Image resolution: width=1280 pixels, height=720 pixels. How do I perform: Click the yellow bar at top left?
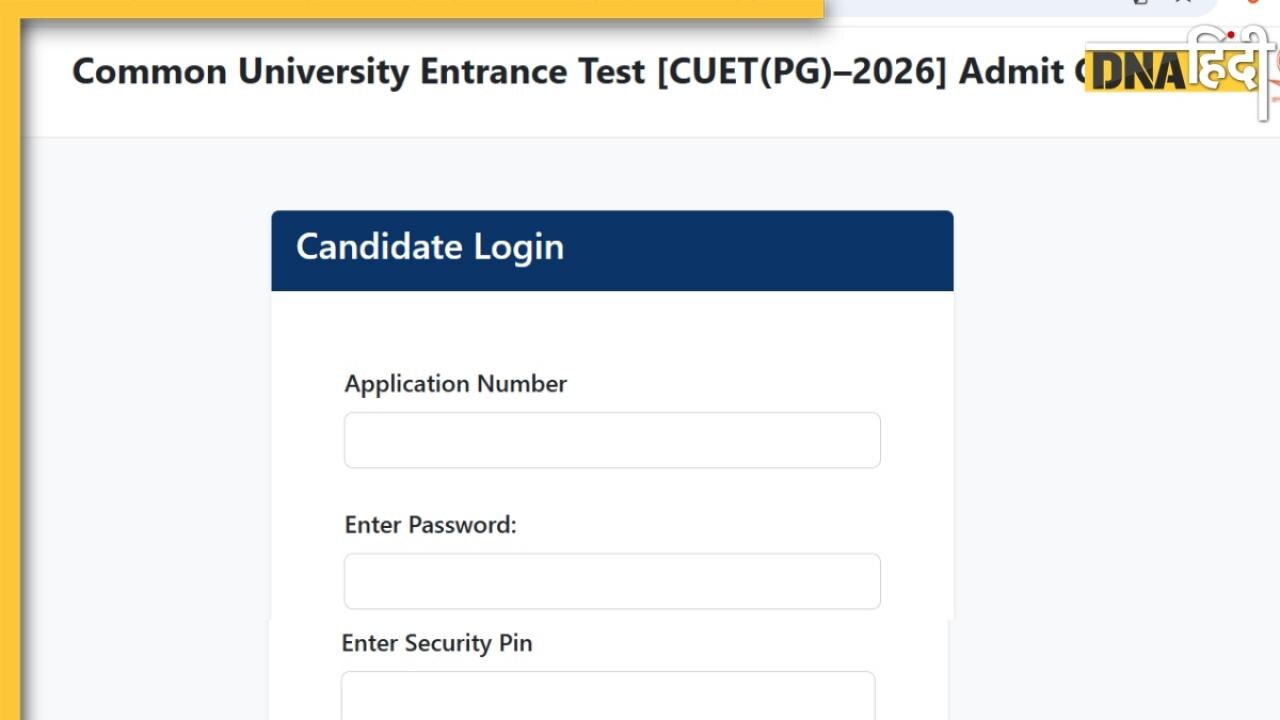click(400, 8)
